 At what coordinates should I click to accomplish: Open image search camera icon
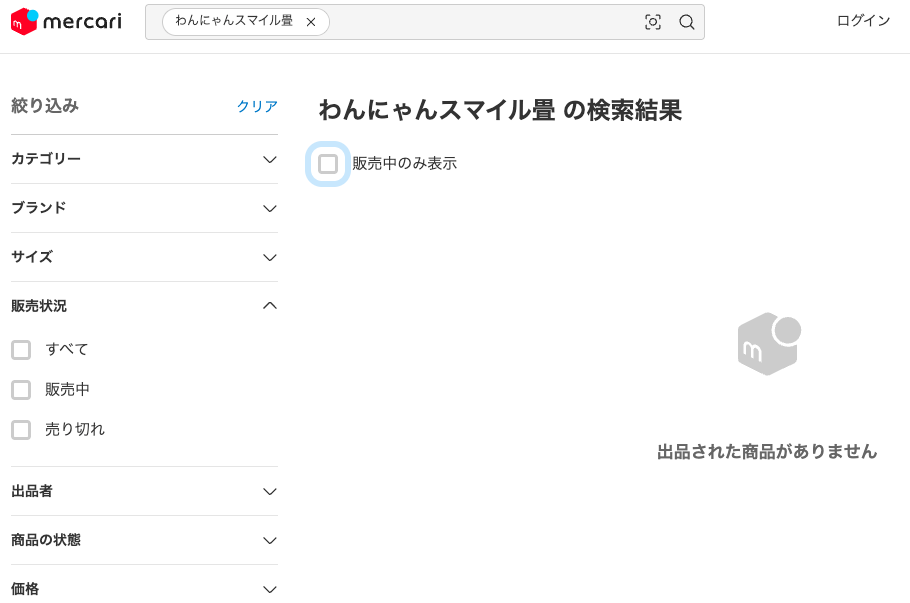pos(653,22)
